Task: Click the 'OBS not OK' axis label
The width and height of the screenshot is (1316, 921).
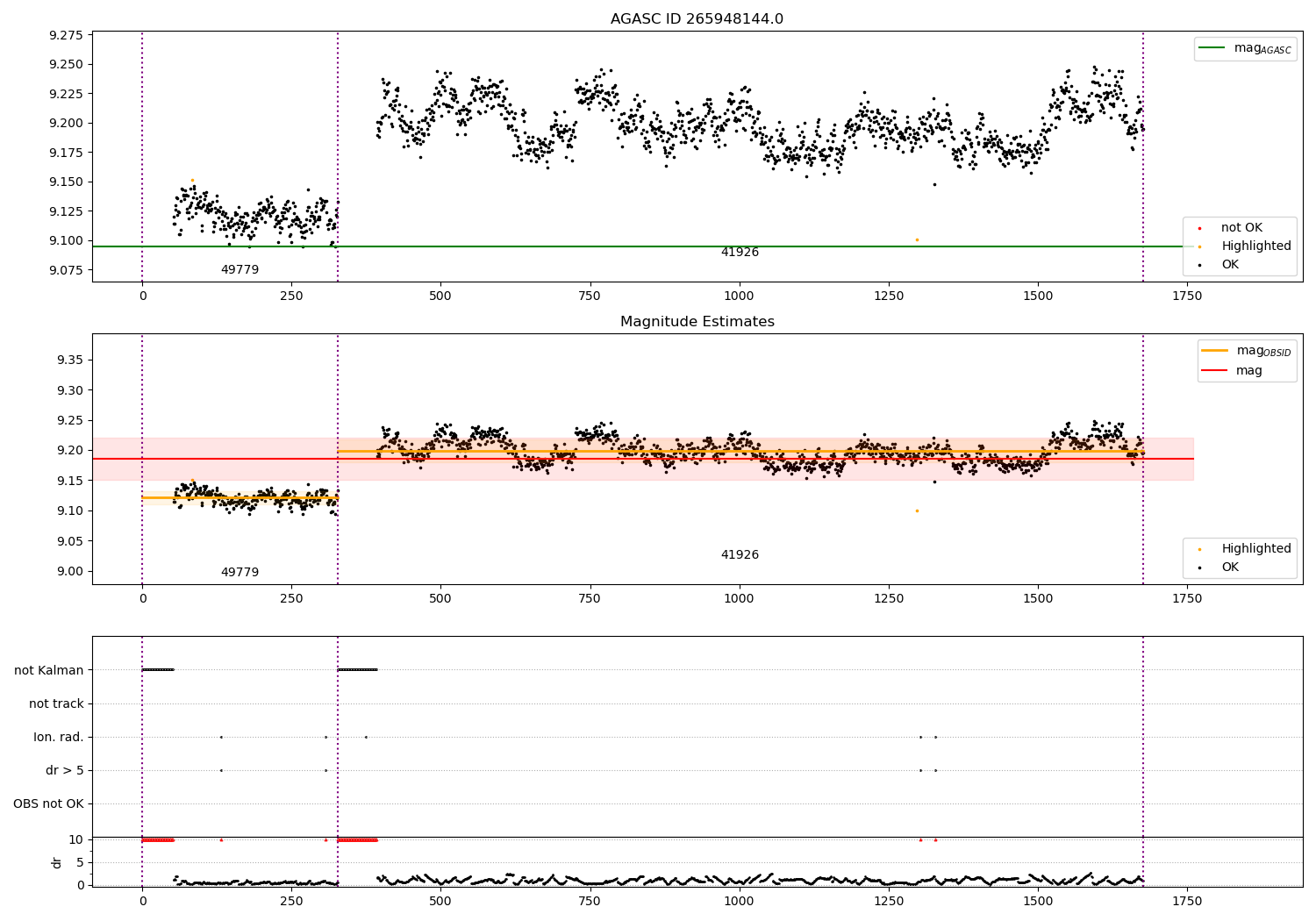Action: click(48, 803)
